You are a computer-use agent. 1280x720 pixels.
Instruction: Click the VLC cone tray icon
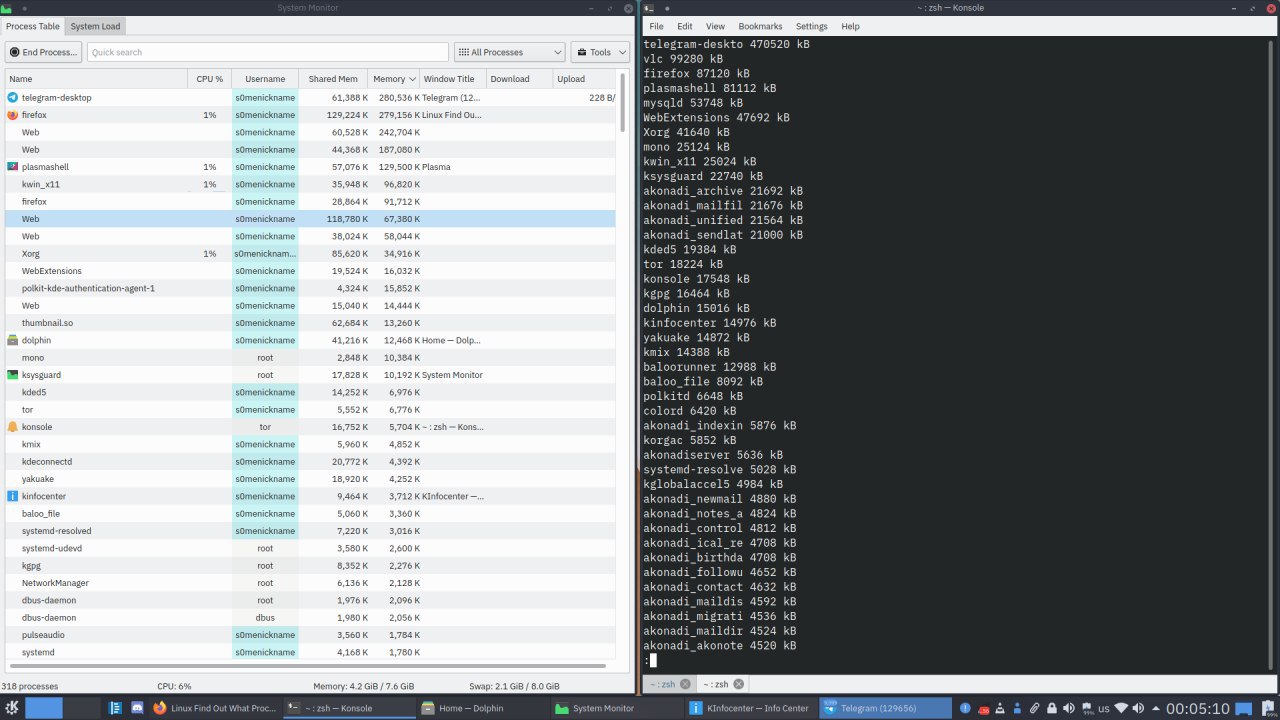(1000, 708)
